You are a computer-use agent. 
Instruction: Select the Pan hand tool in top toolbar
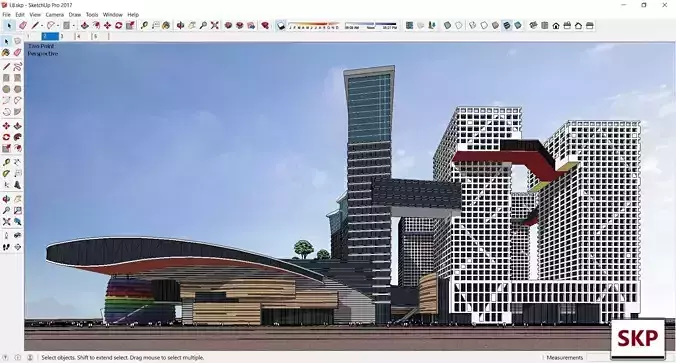pyautogui.click(x=192, y=25)
